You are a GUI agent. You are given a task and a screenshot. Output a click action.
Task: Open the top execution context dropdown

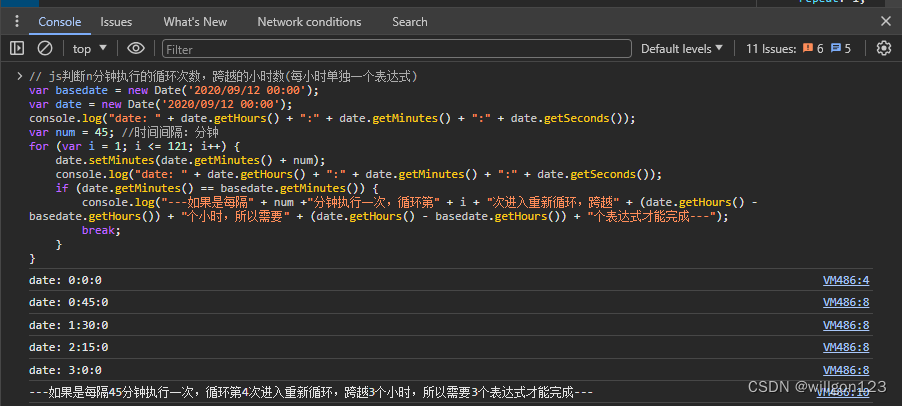click(x=90, y=49)
